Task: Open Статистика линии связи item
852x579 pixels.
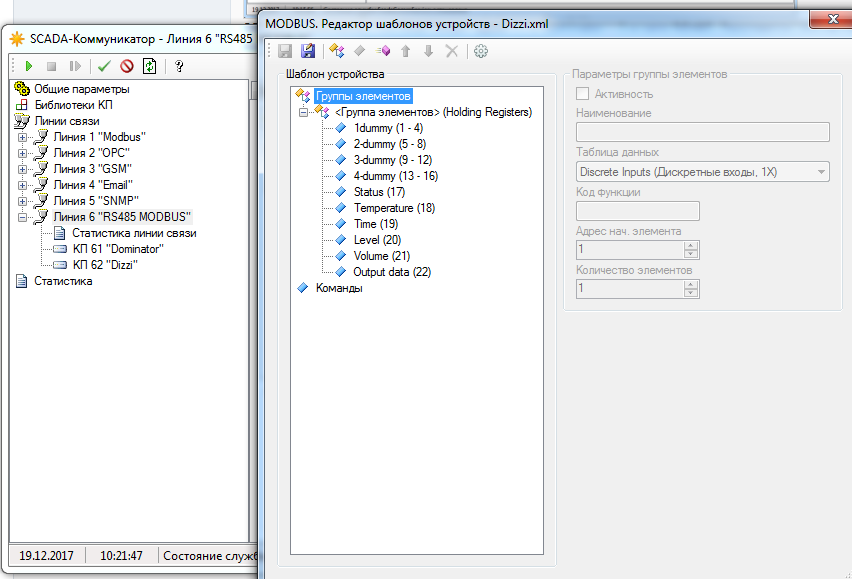Action: 134,233
